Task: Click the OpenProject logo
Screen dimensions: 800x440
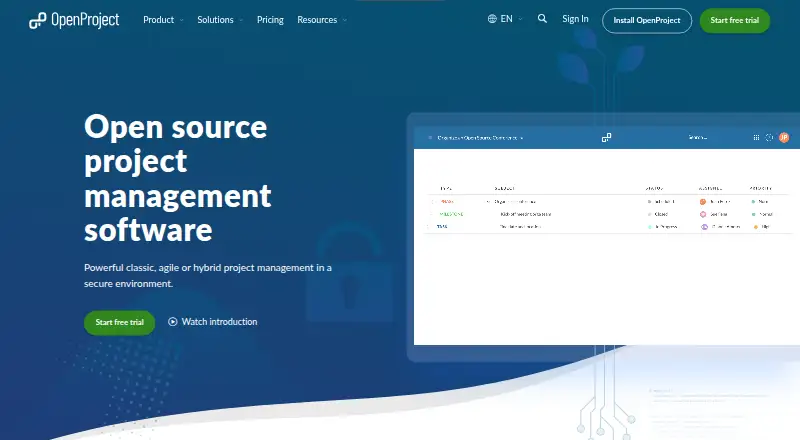Action: tap(74, 20)
